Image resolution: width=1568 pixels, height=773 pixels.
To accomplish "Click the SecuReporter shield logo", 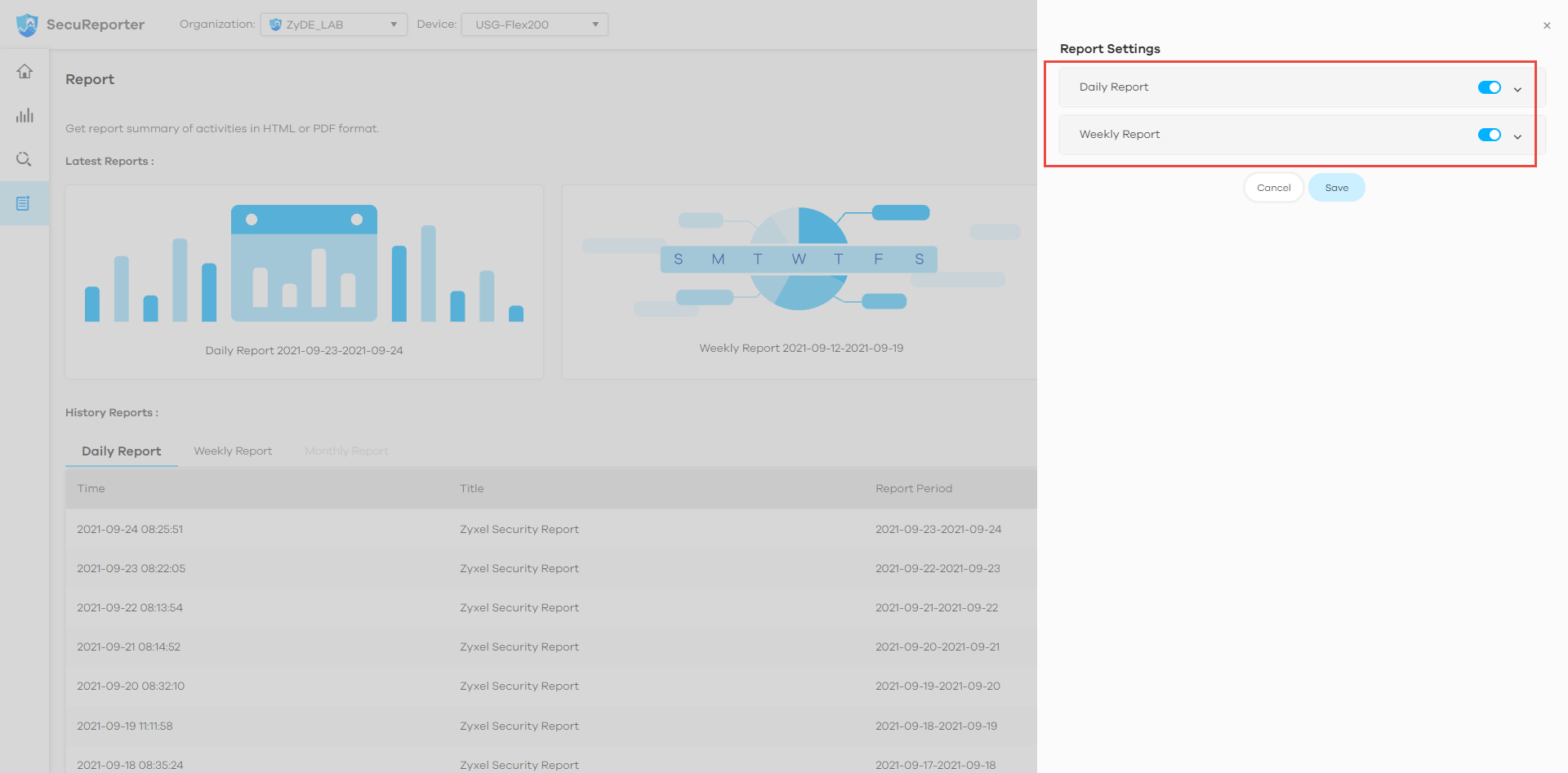I will tap(27, 24).
